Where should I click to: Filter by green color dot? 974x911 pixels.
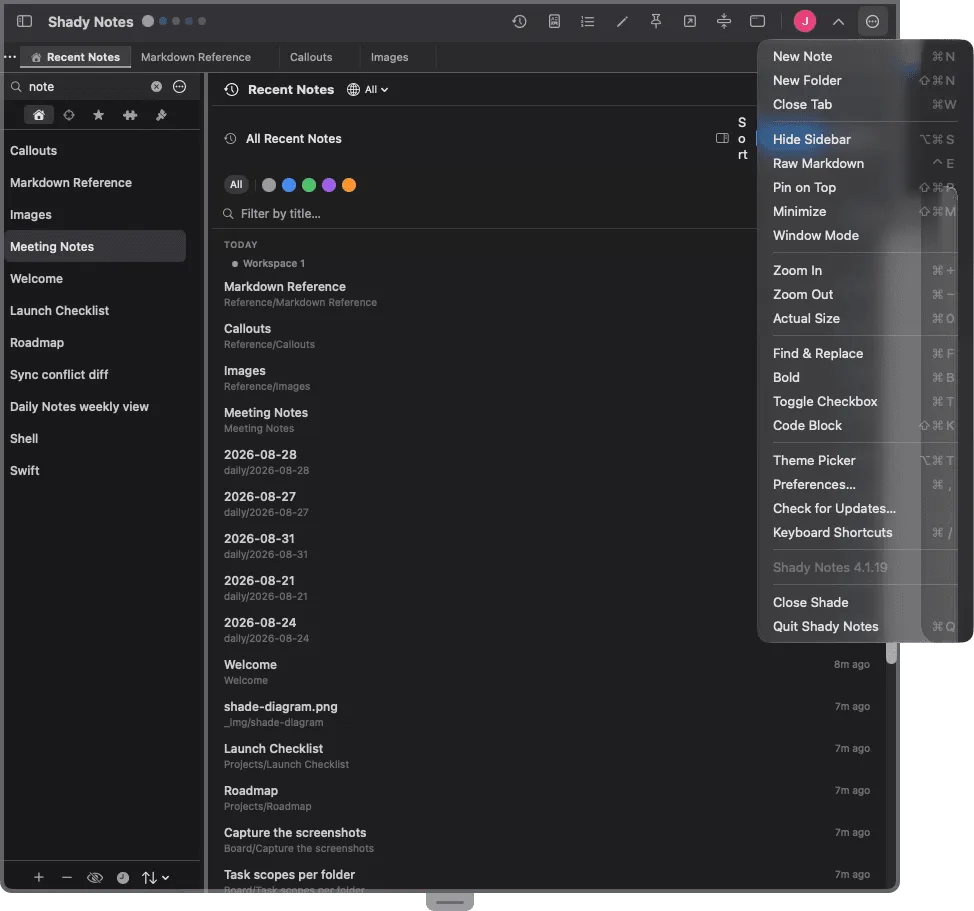point(309,185)
